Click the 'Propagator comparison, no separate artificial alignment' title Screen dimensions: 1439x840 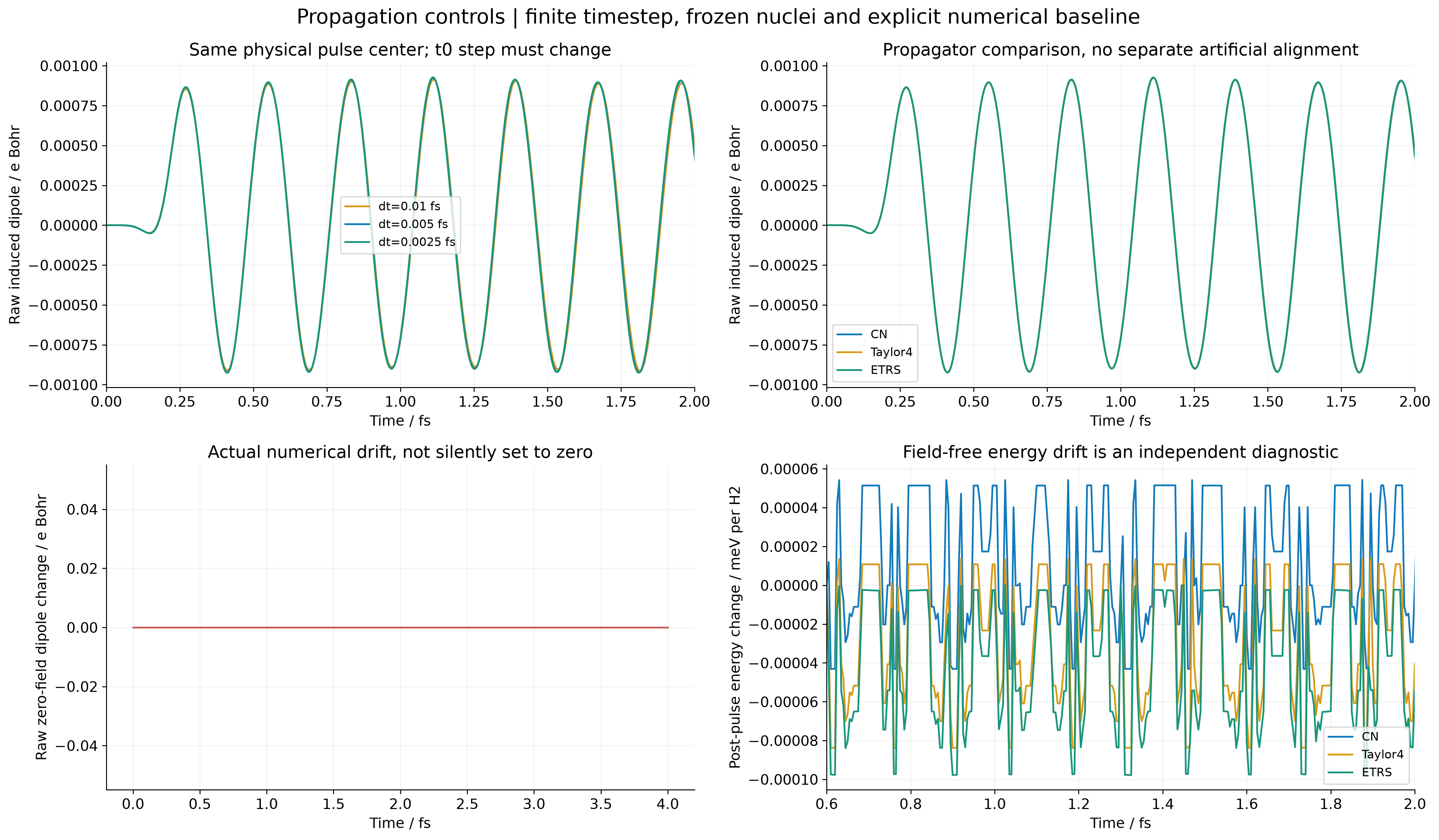click(1120, 50)
